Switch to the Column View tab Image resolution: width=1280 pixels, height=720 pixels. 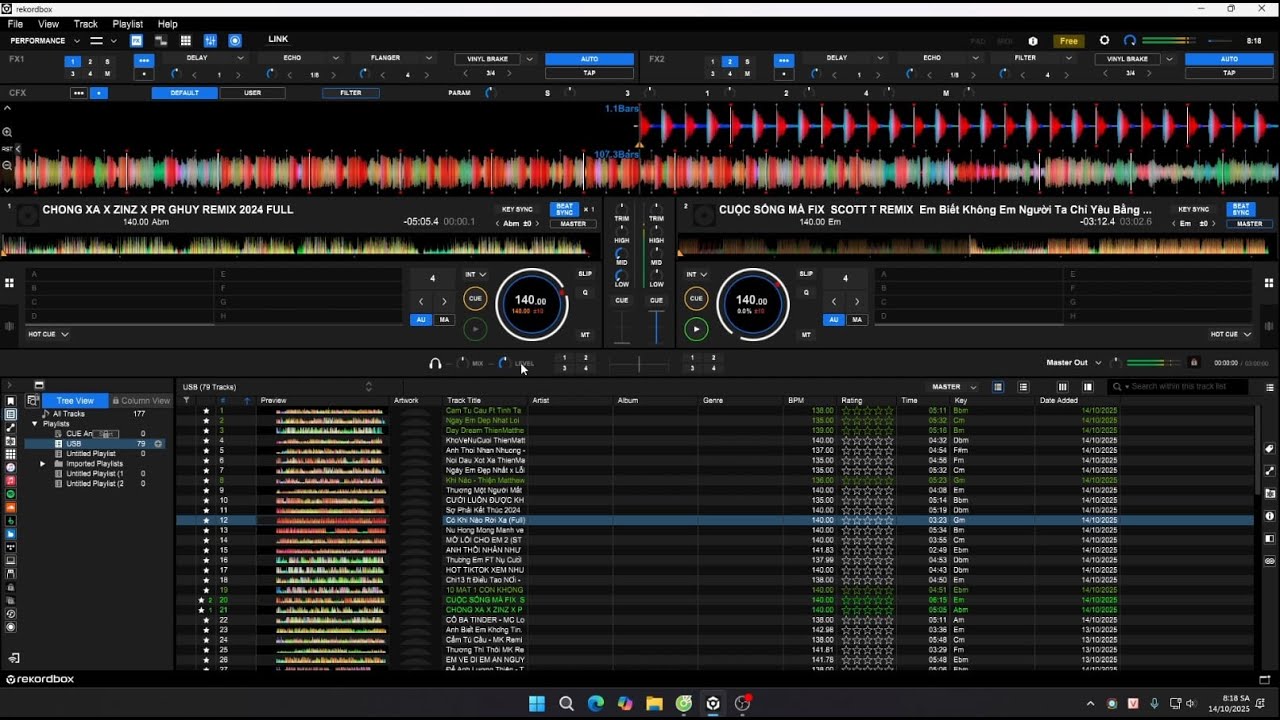click(141, 401)
